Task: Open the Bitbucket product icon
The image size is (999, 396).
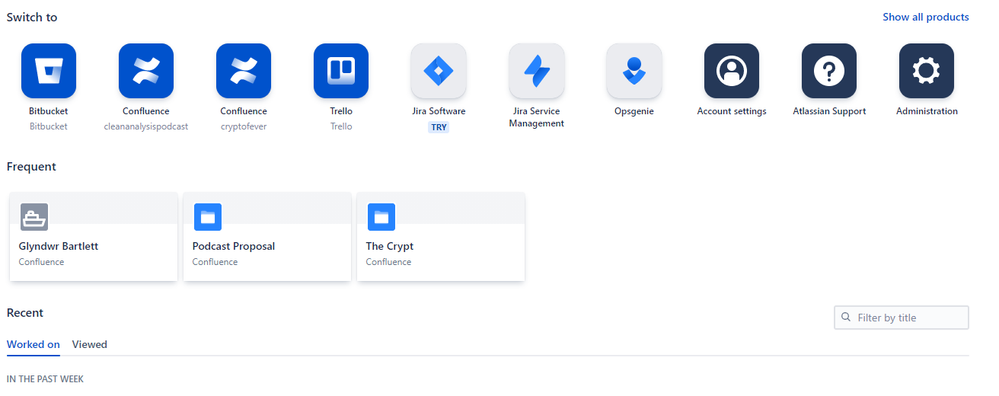Action: [x=48, y=71]
